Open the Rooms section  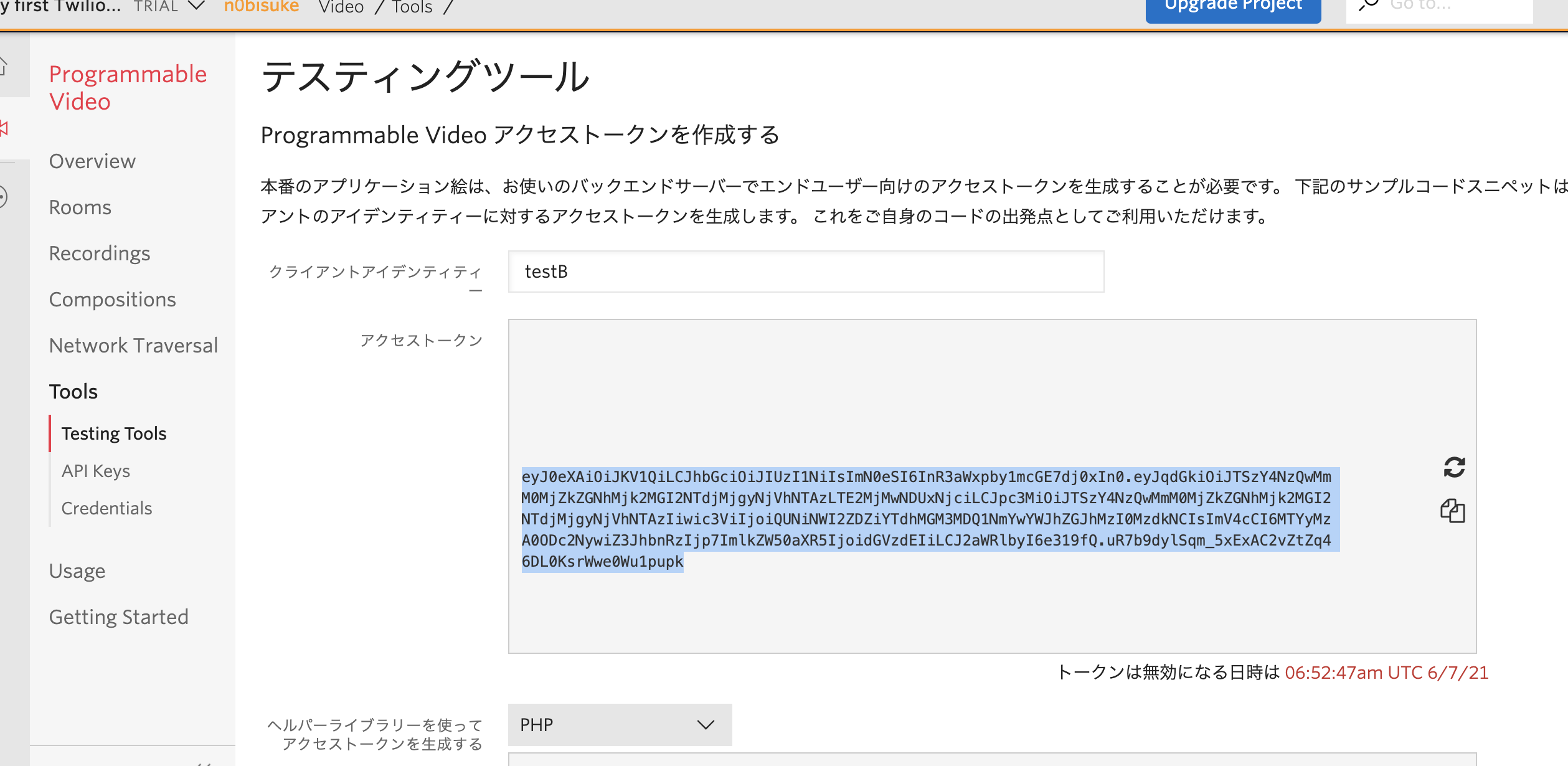(x=80, y=207)
